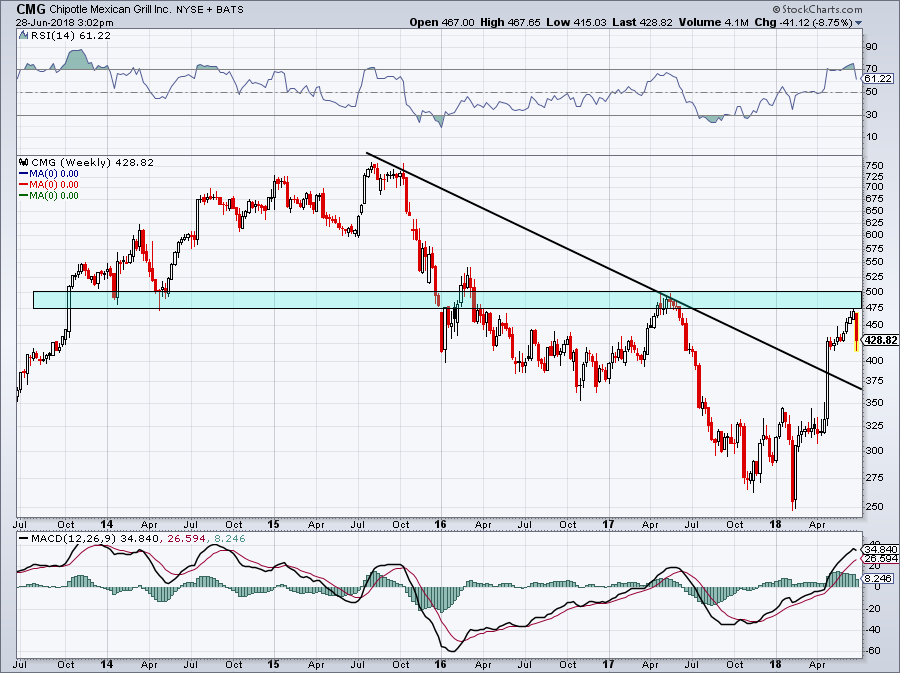The width and height of the screenshot is (900, 673).
Task: Open the StockCharts.com link
Action: click(817, 9)
